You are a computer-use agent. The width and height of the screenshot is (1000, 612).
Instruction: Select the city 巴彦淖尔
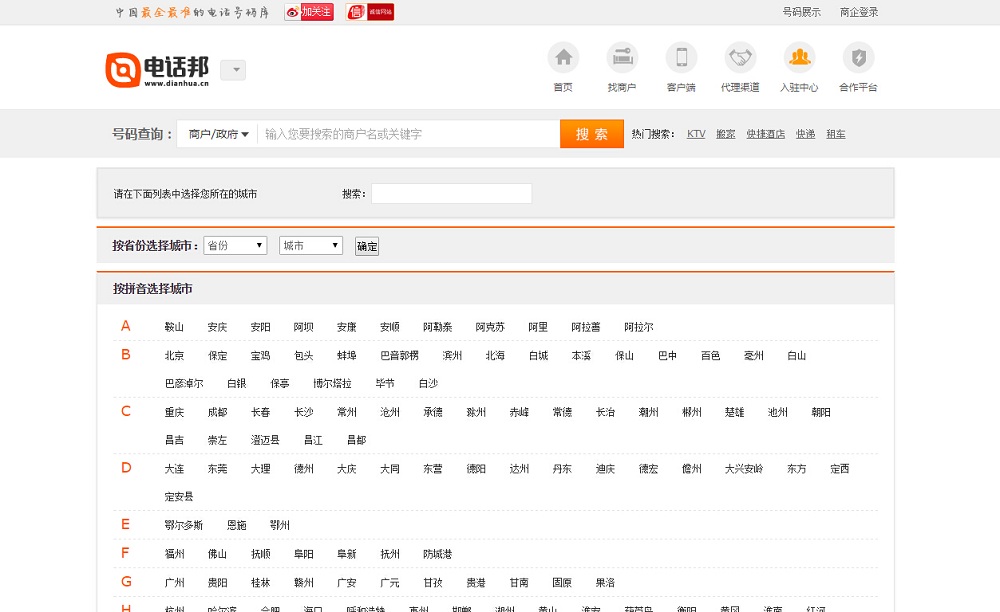184,384
